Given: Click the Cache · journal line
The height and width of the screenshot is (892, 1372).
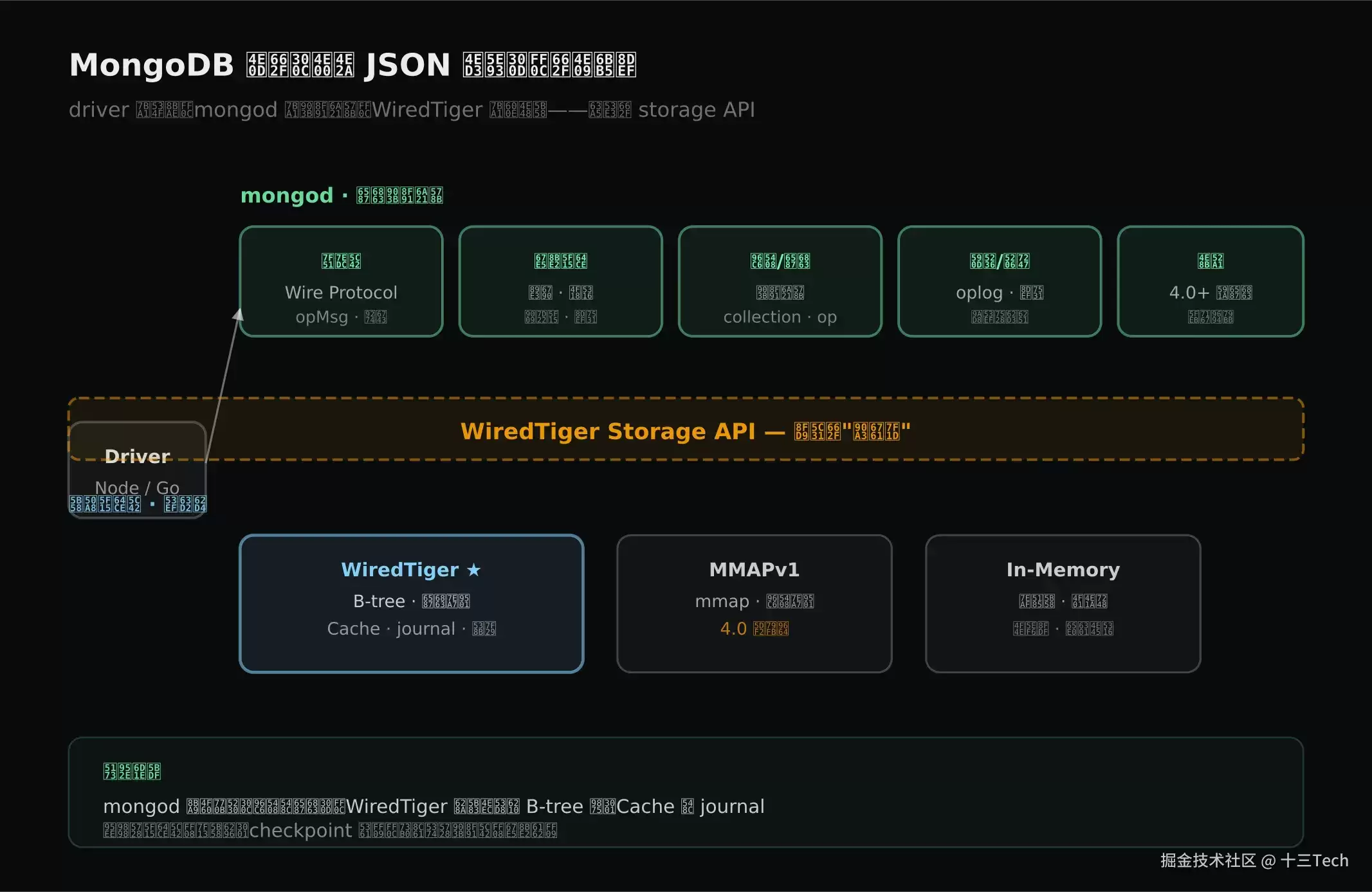Looking at the screenshot, I should [412, 628].
